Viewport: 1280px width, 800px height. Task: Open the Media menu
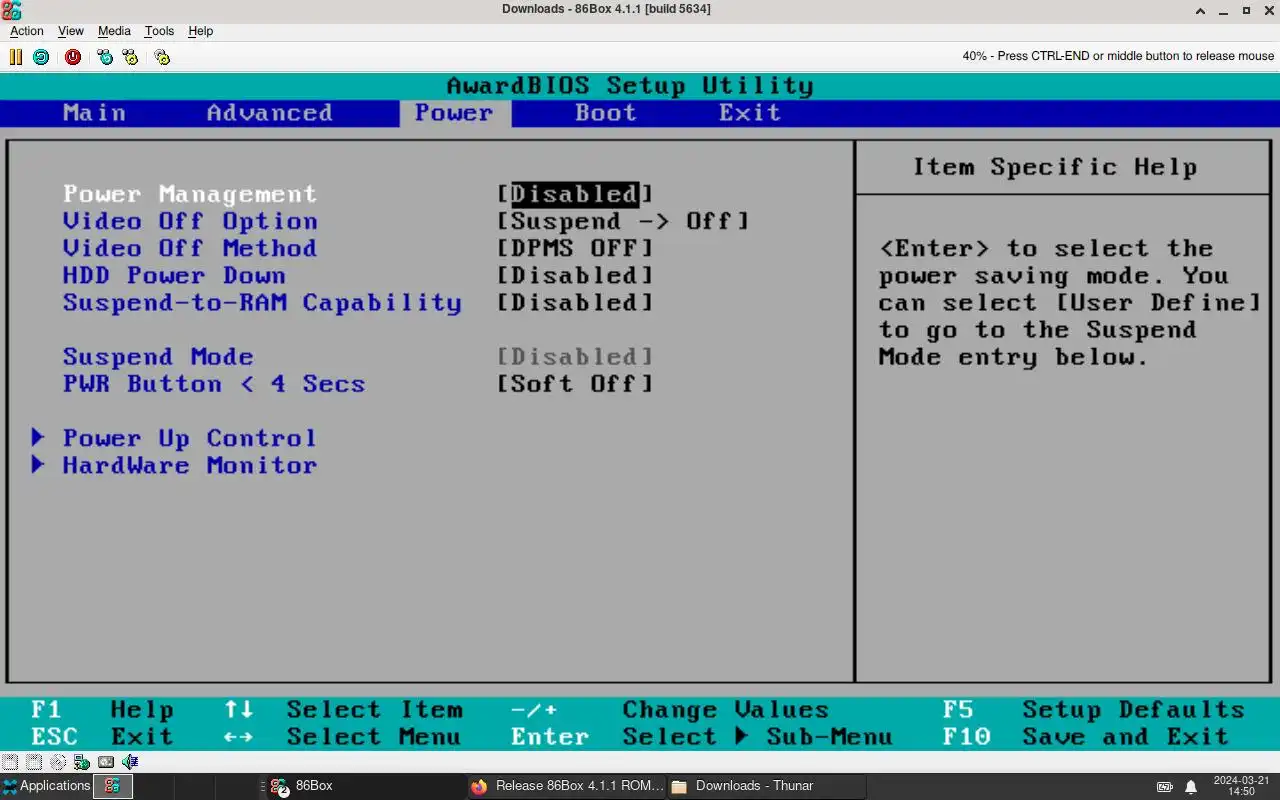tap(114, 31)
